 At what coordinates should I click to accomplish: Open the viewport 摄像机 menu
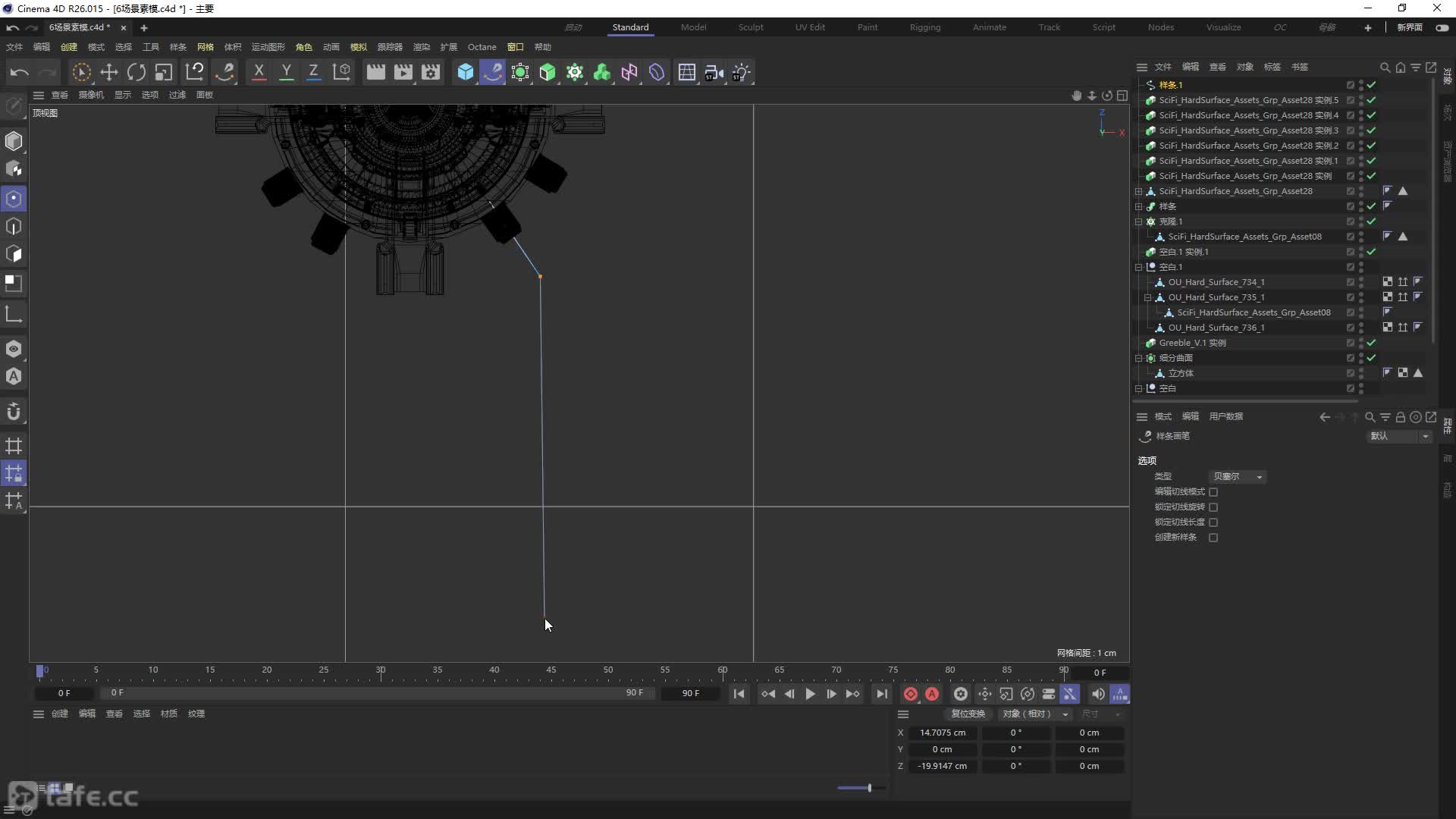pos(91,95)
